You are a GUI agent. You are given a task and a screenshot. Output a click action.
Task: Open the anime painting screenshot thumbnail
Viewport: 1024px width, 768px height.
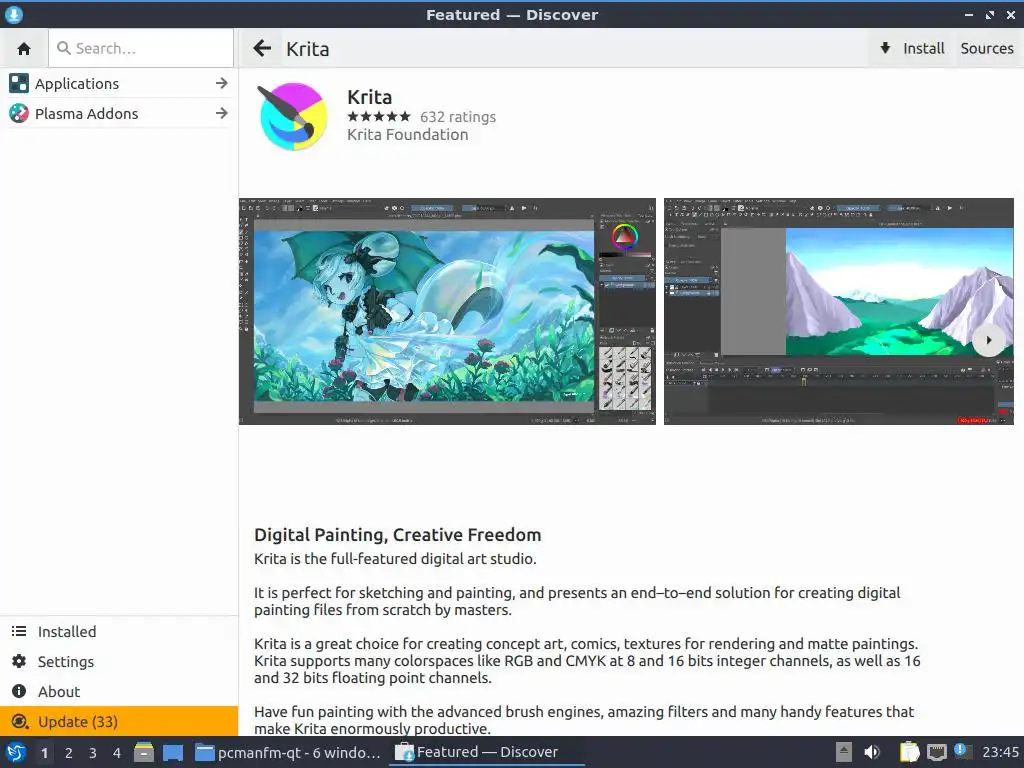[x=447, y=312]
